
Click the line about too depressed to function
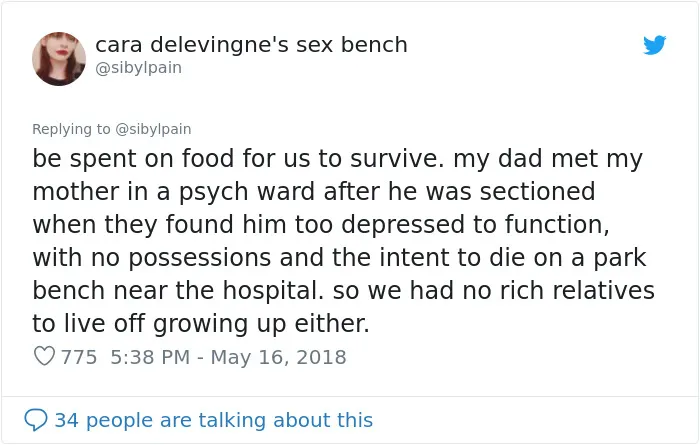click(321, 225)
